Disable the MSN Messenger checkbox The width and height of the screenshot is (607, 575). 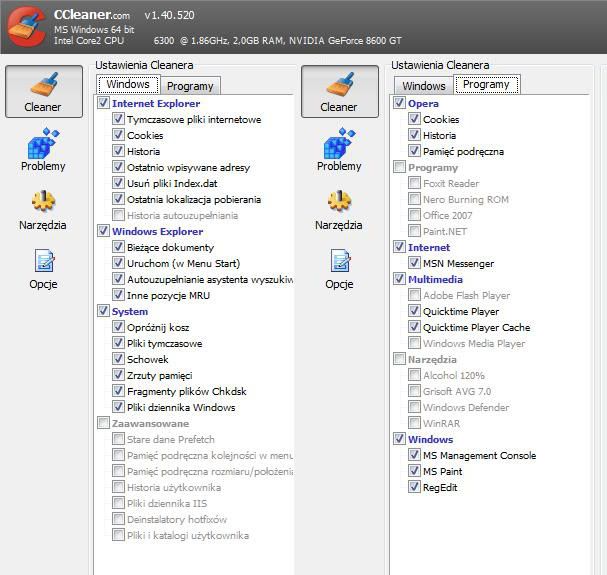tap(415, 264)
